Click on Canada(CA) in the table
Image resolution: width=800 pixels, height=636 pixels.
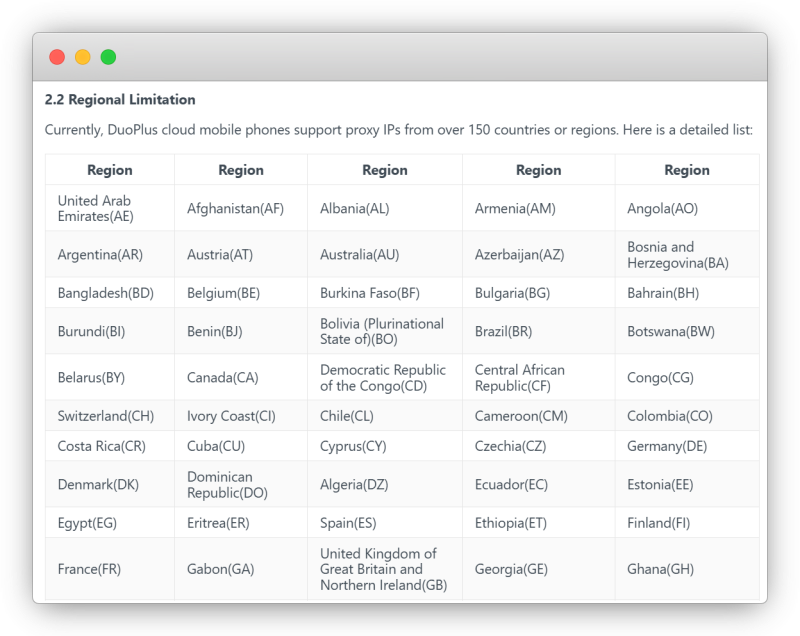(x=222, y=378)
